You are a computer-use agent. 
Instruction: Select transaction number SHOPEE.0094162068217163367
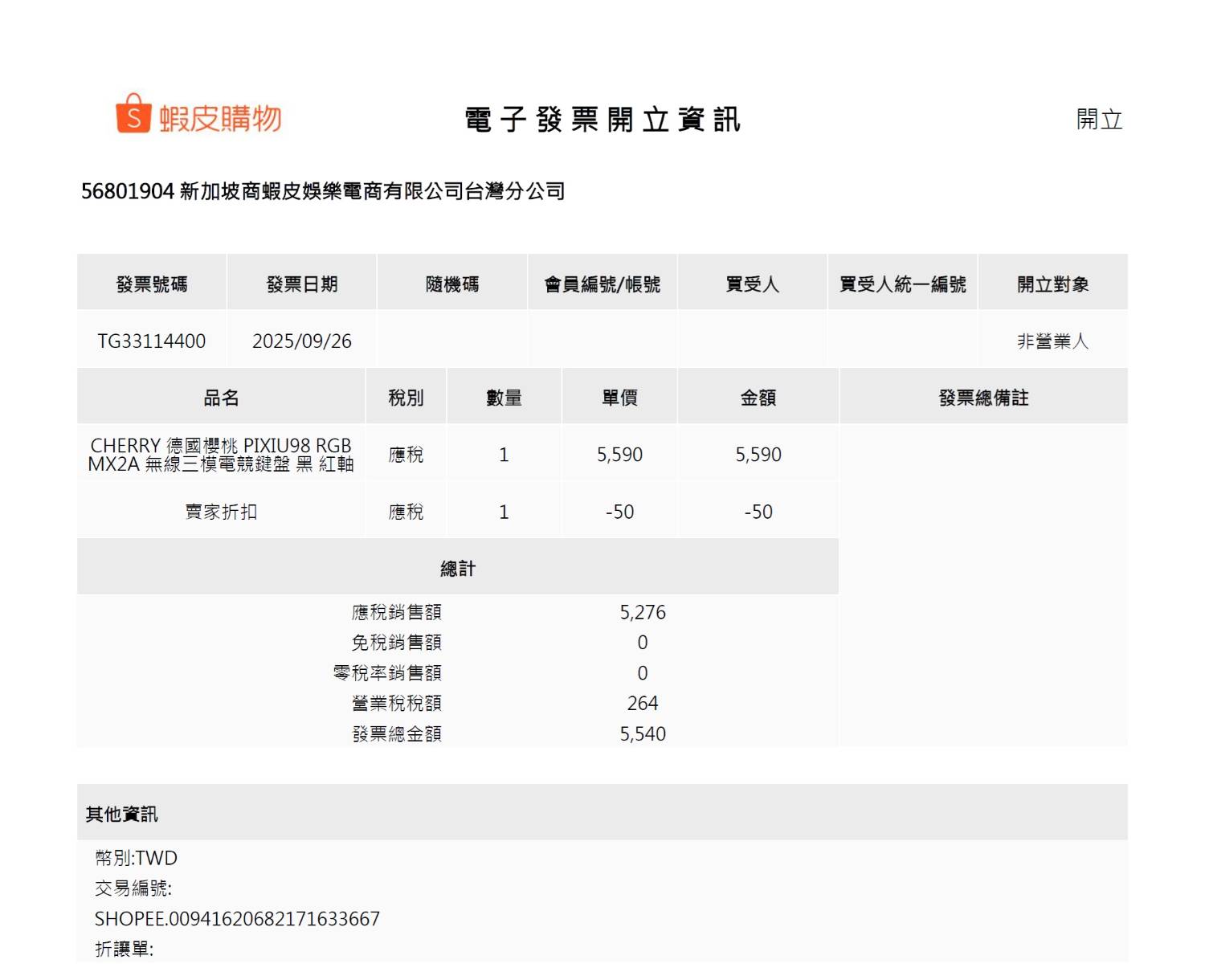(x=237, y=919)
